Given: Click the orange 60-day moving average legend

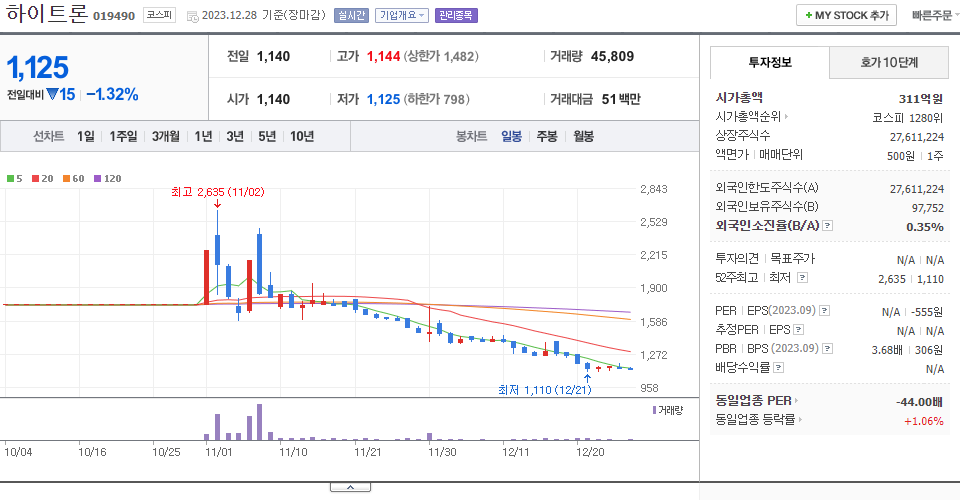Looking at the screenshot, I should [73, 179].
